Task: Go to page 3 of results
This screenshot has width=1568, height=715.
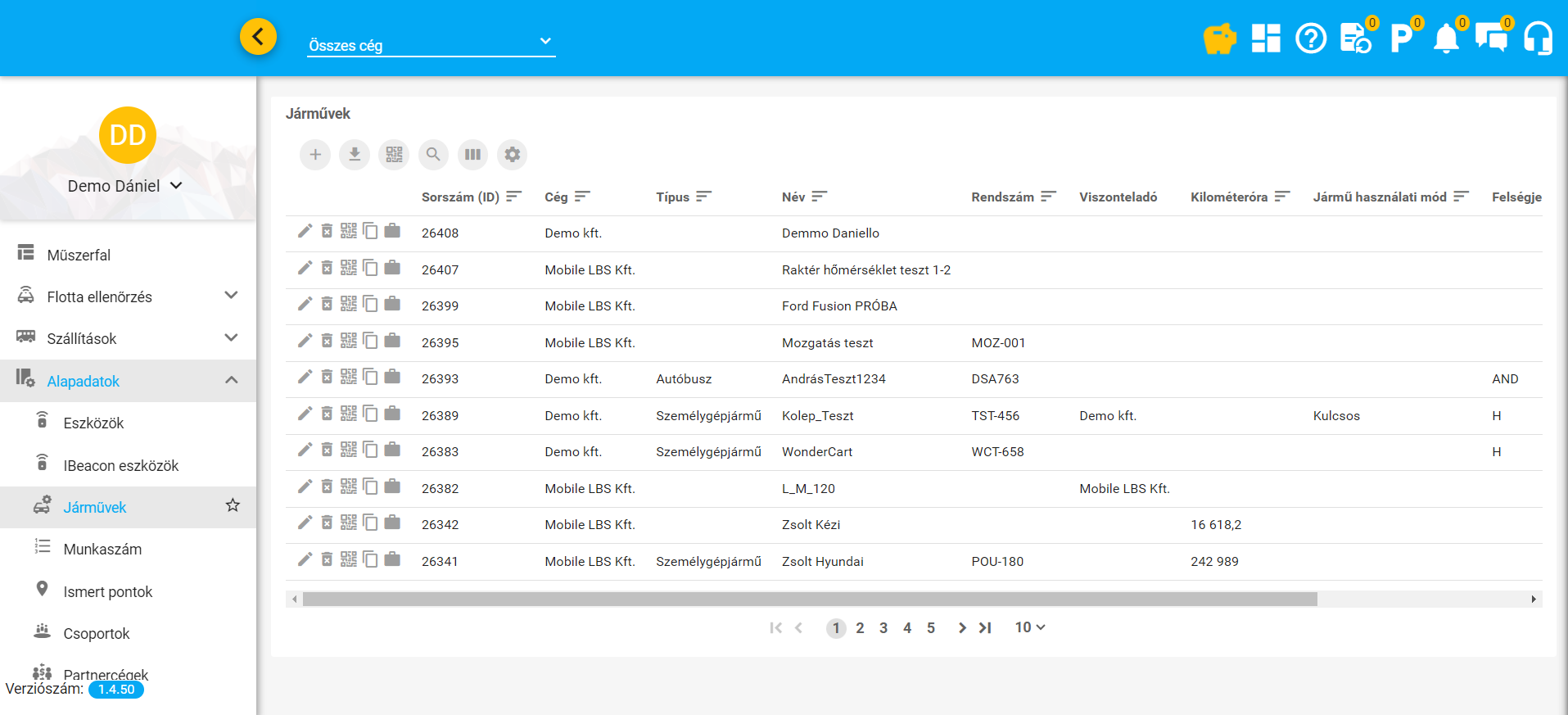Action: [x=883, y=628]
